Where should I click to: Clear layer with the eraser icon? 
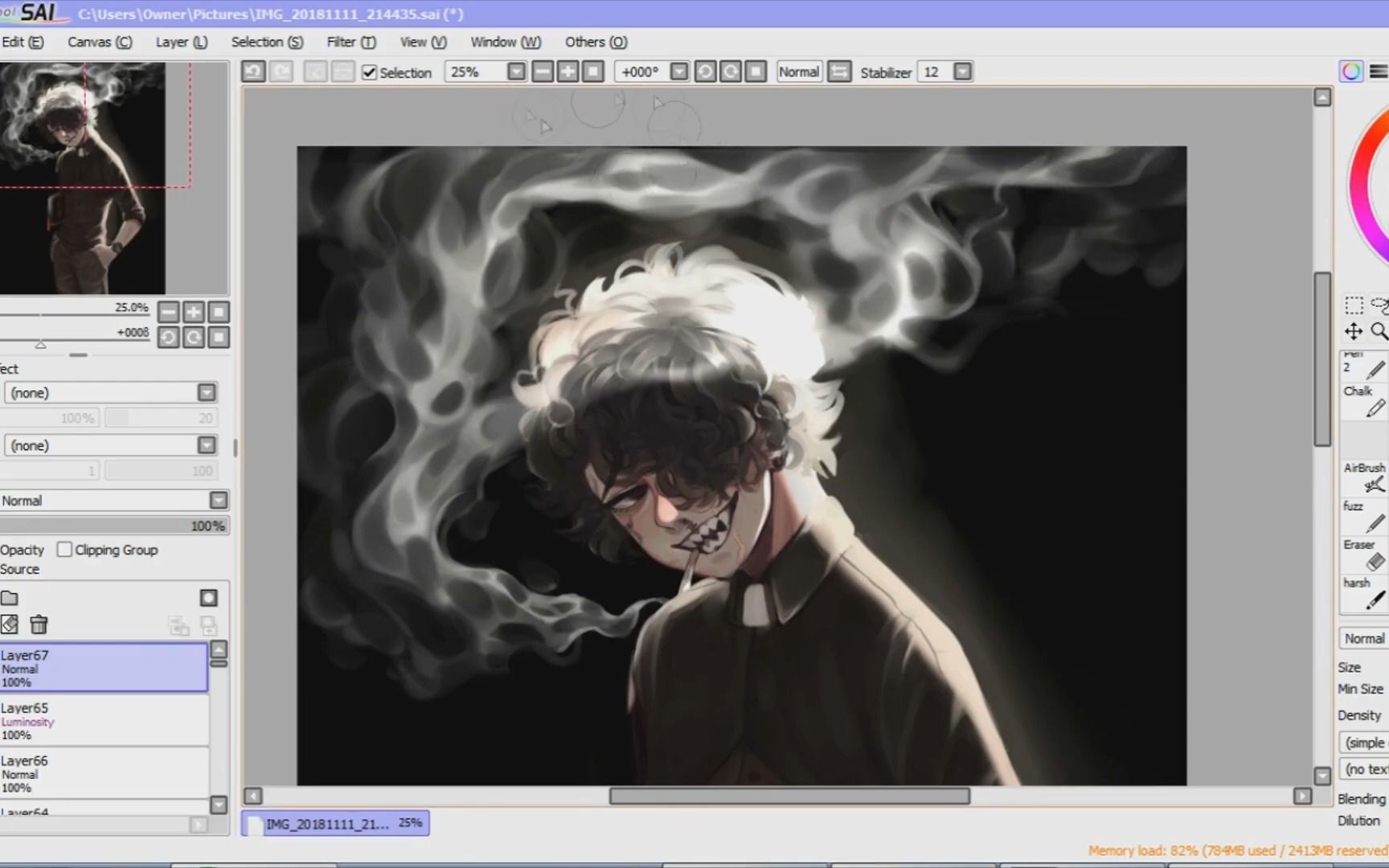tap(10, 624)
